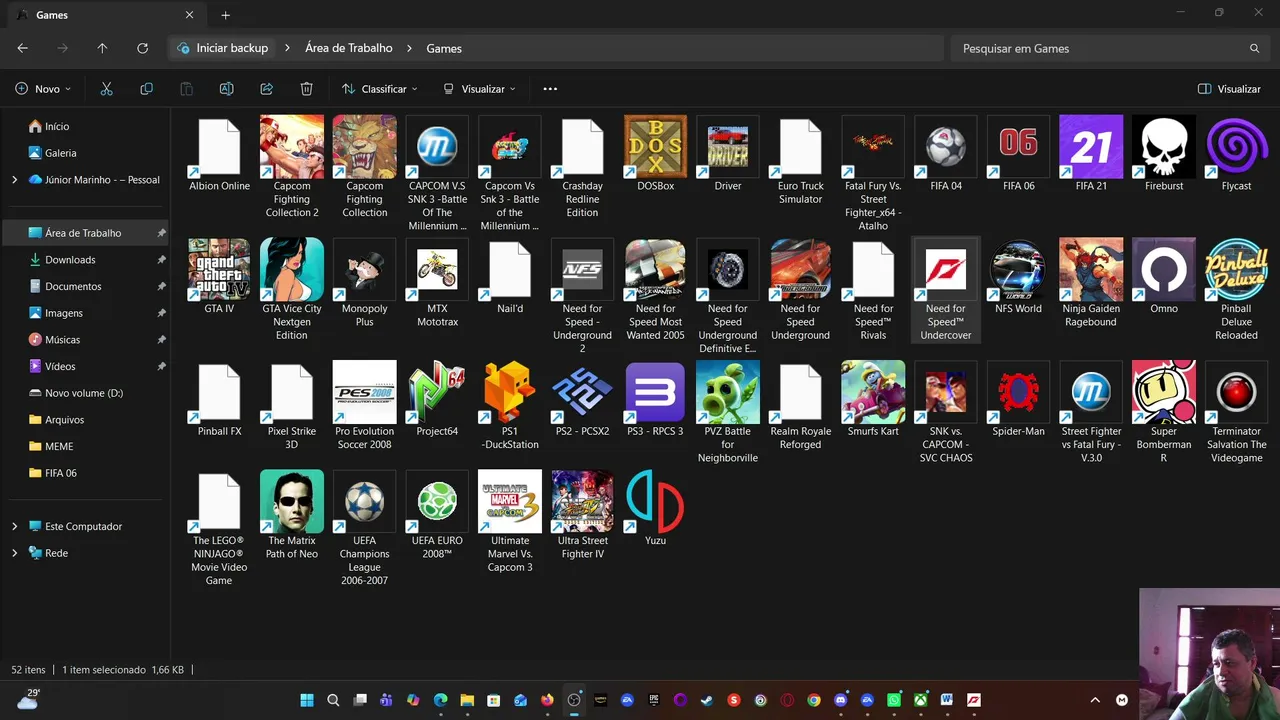Select the MTX Mototrax shortcut icon
The height and width of the screenshot is (720, 1280).
pyautogui.click(x=437, y=269)
